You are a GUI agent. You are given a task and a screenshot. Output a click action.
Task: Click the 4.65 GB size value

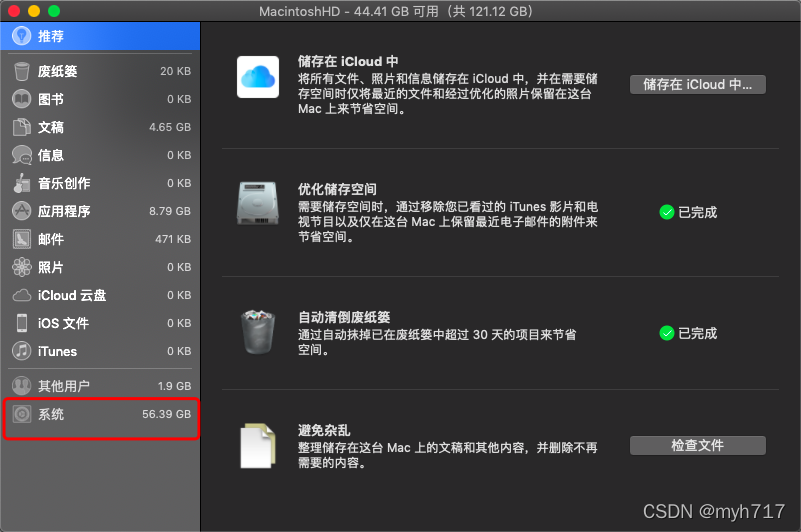(x=170, y=127)
